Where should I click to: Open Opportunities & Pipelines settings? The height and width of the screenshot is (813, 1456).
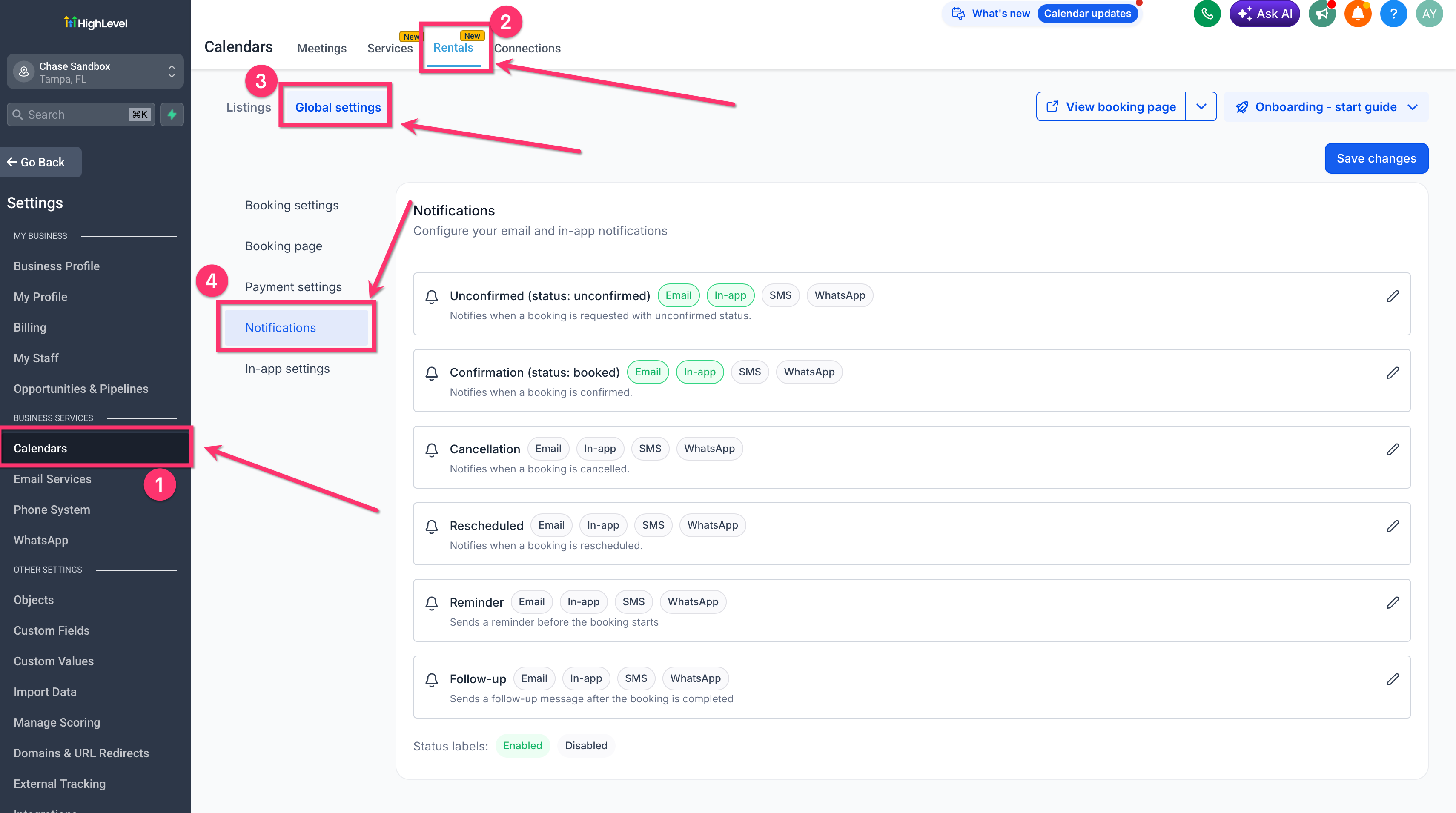(x=81, y=389)
